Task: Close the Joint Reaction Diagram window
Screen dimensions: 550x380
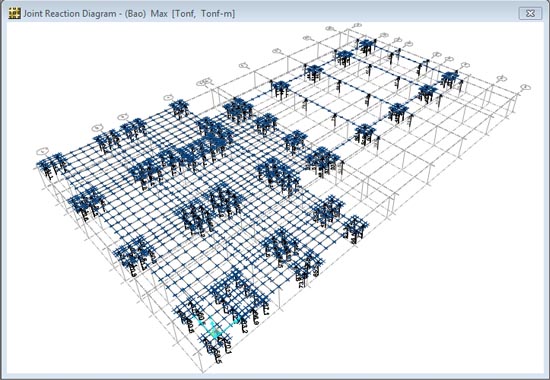Action: click(x=530, y=14)
